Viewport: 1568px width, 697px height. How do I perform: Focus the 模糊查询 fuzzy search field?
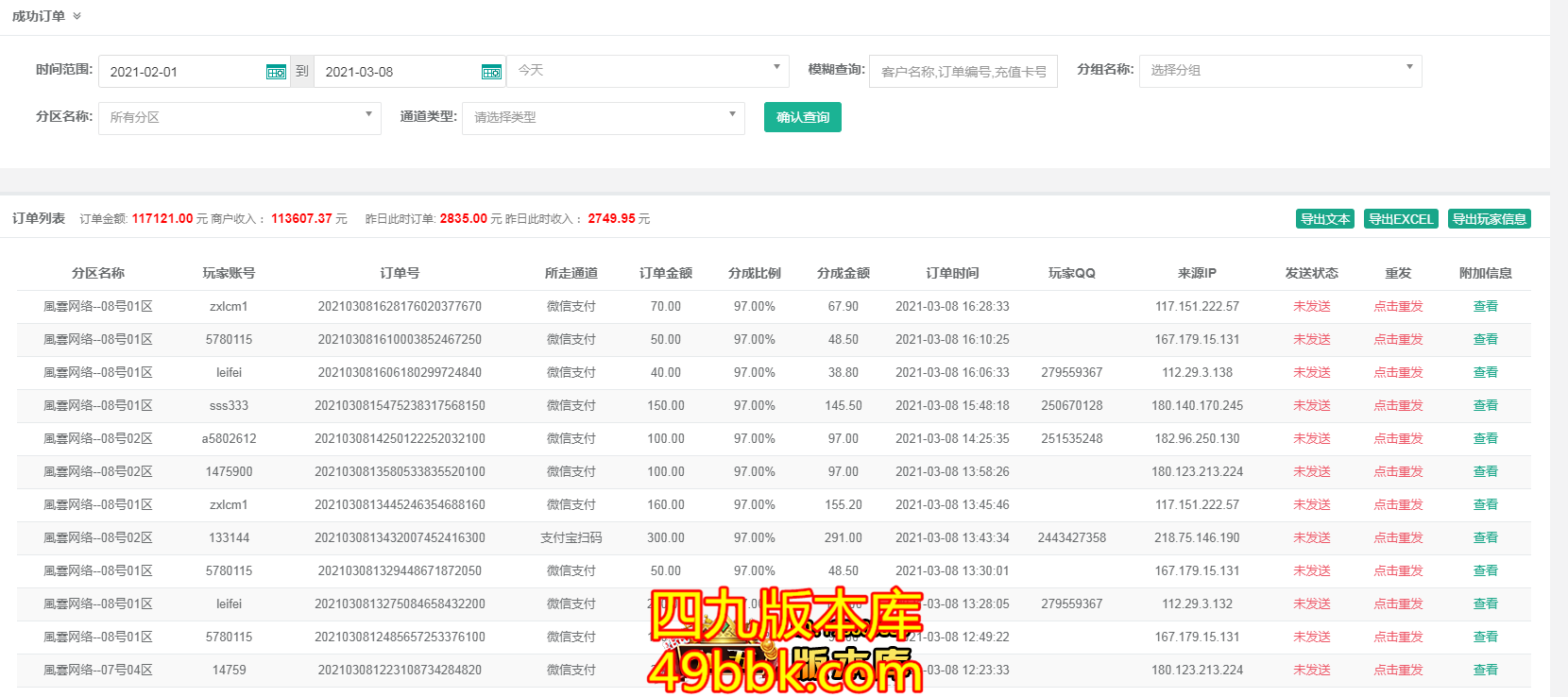click(x=963, y=72)
